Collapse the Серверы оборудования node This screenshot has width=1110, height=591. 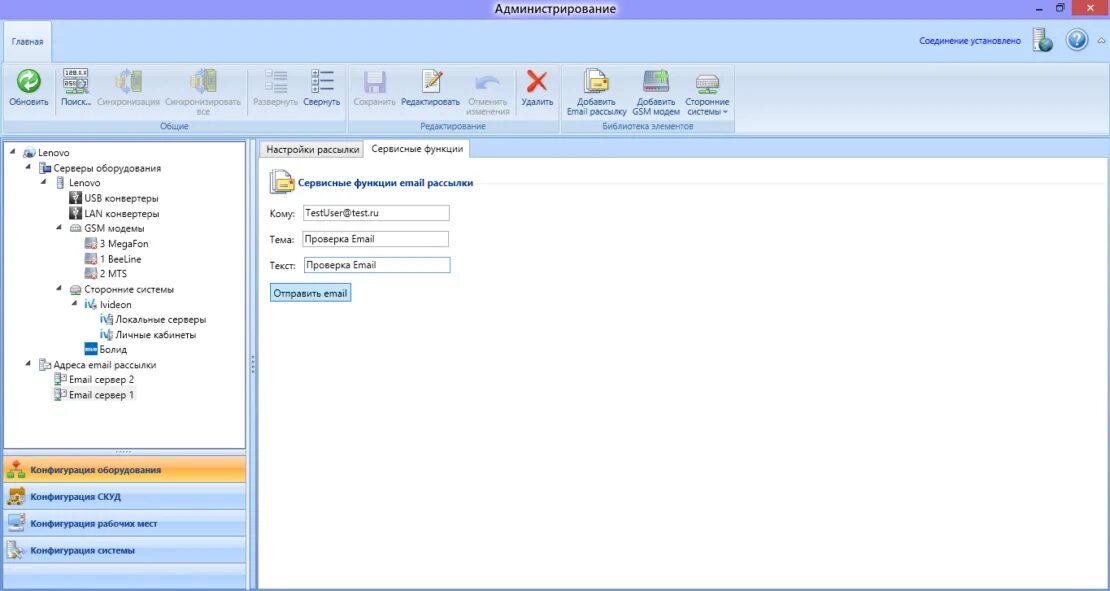tap(28, 167)
